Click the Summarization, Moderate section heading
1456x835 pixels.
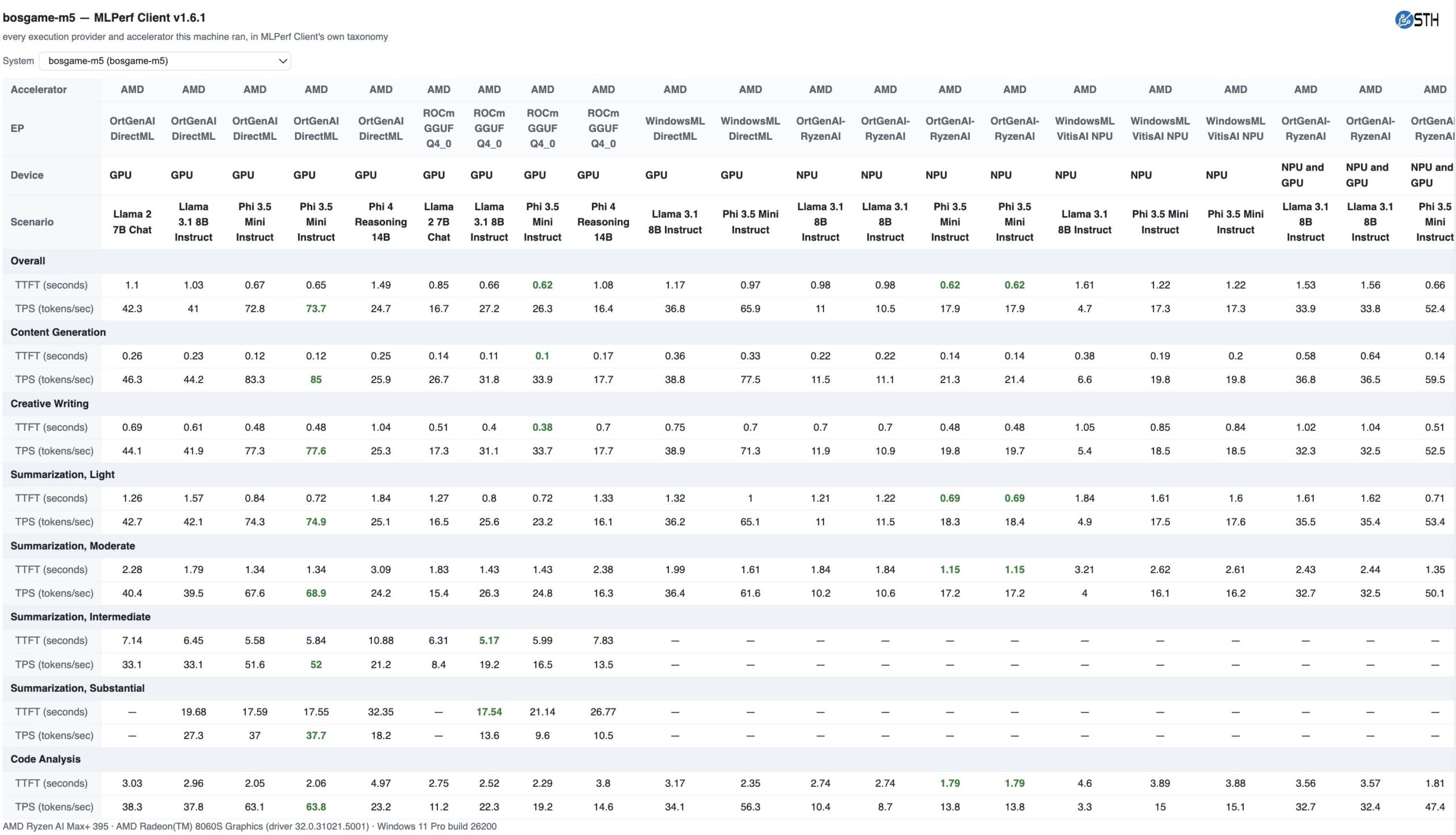[73, 545]
